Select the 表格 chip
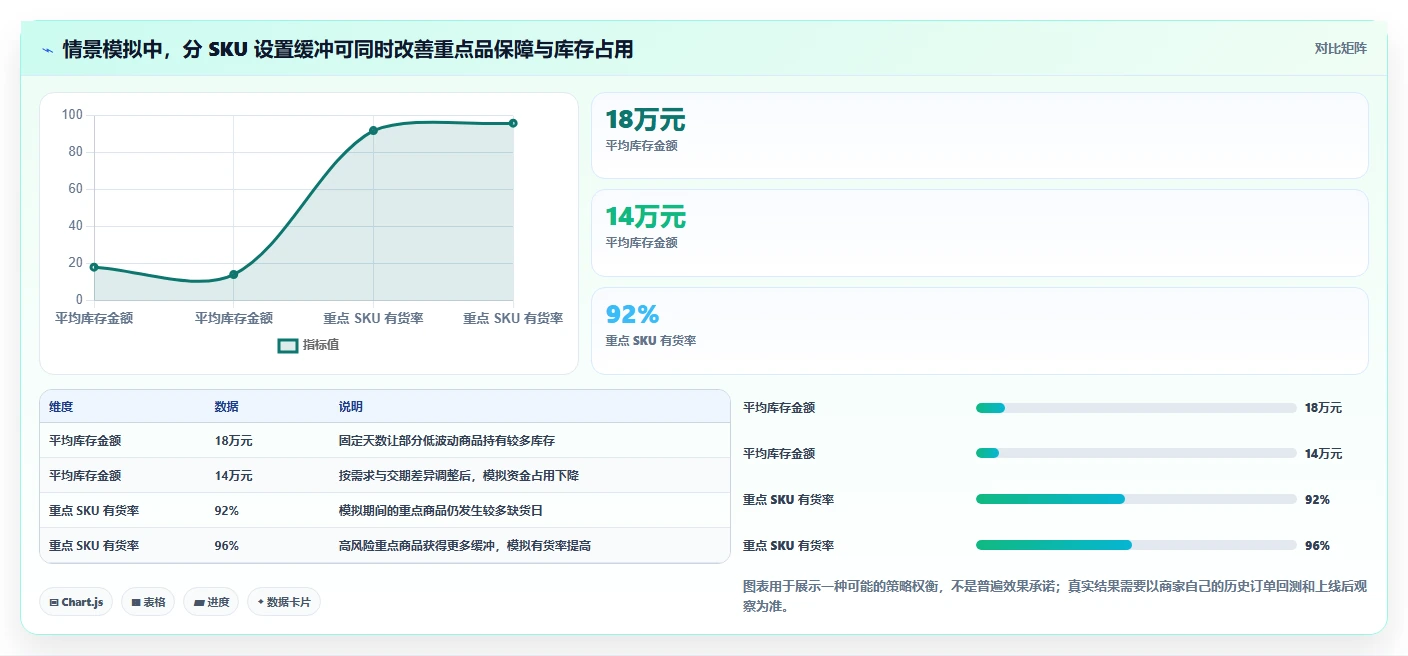1408x656 pixels. tap(147, 602)
